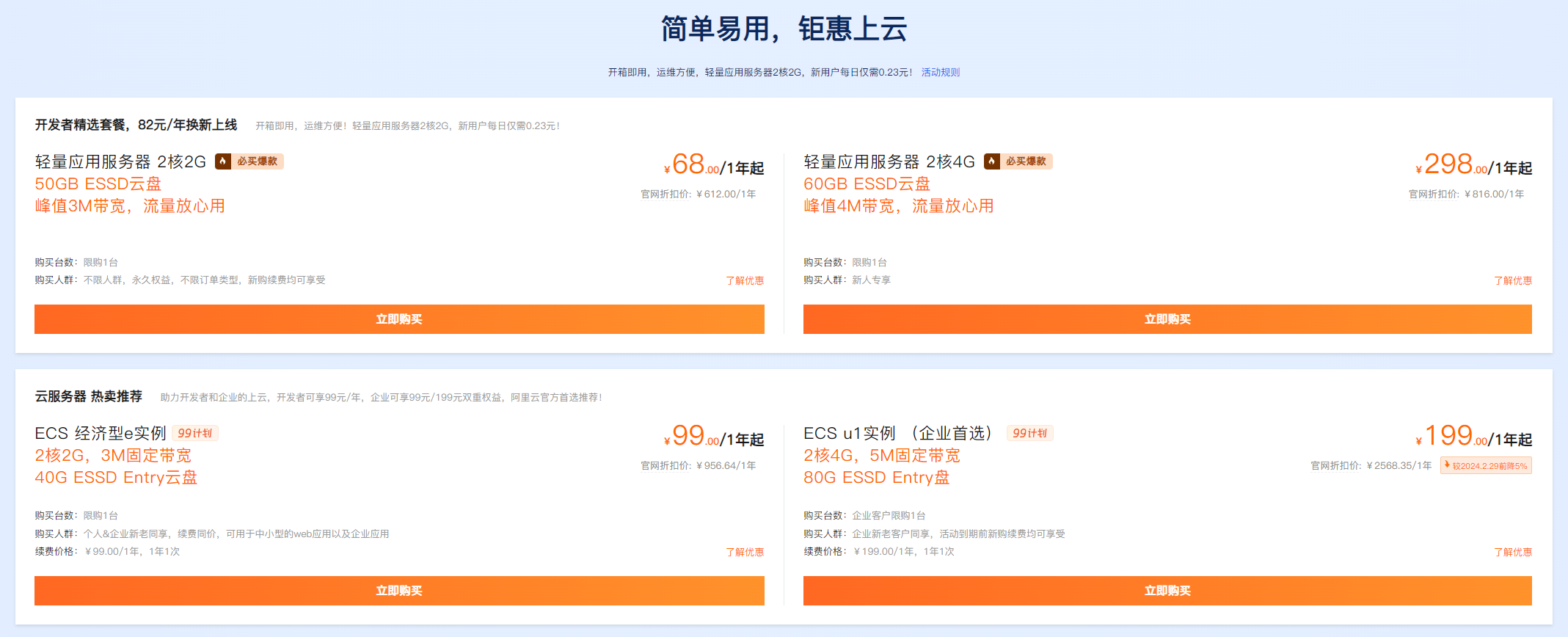Screen dimensions: 1568x637
Task: Select the ECS 经济型e实例 title
Action: pyautogui.click(x=101, y=433)
